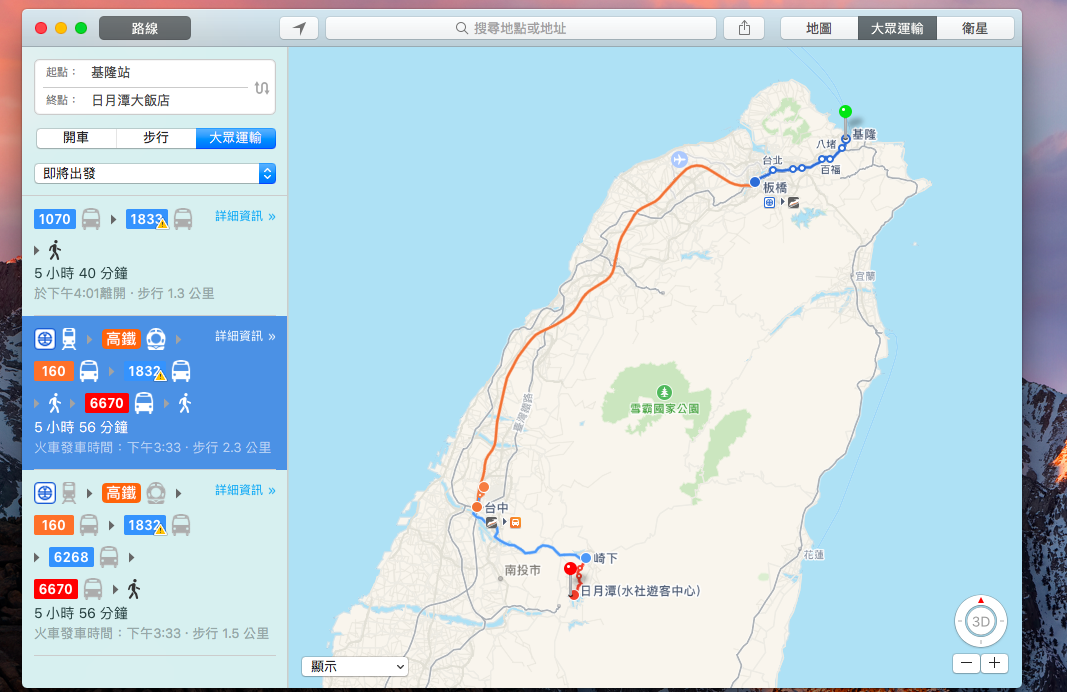Screen dimensions: 1067x692
Task: Click the 雪霸國家公園 park marker
Action: 665,392
